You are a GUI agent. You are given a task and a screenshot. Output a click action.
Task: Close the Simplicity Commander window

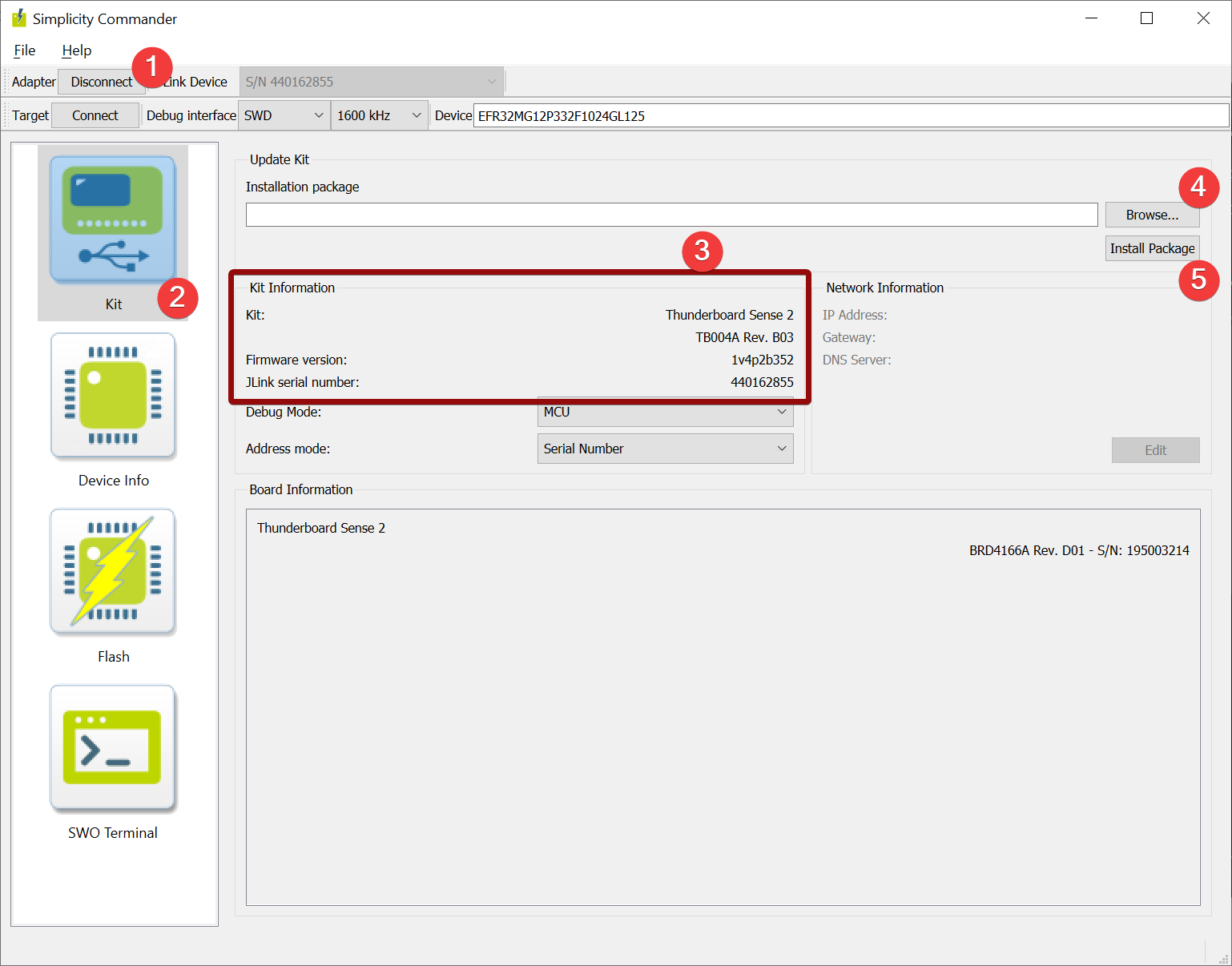1203,18
